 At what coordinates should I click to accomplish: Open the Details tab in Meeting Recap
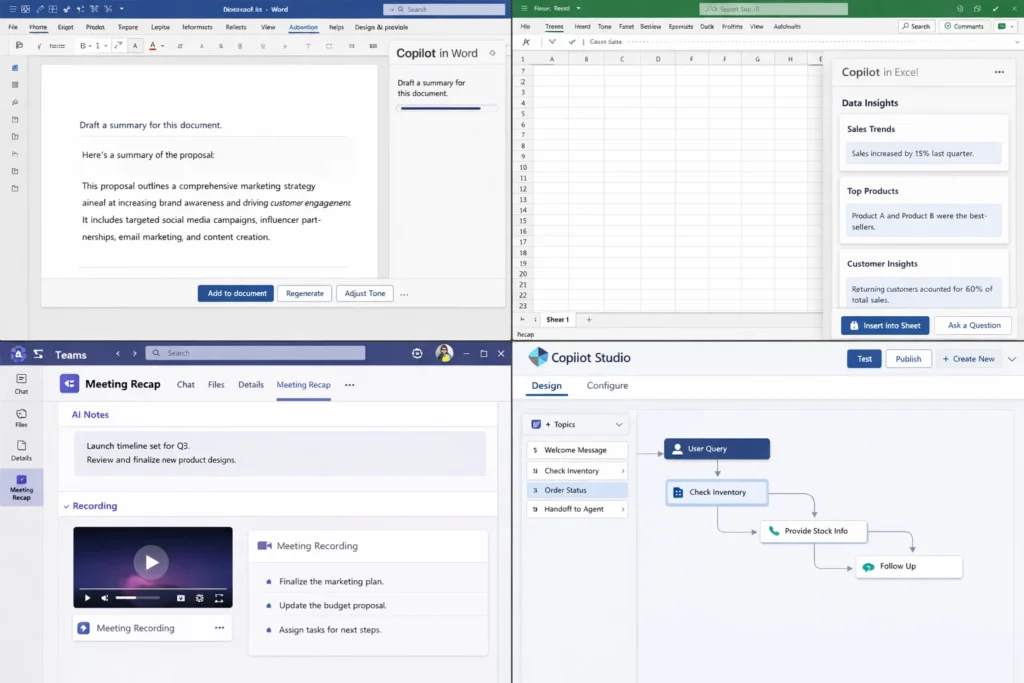(x=250, y=383)
